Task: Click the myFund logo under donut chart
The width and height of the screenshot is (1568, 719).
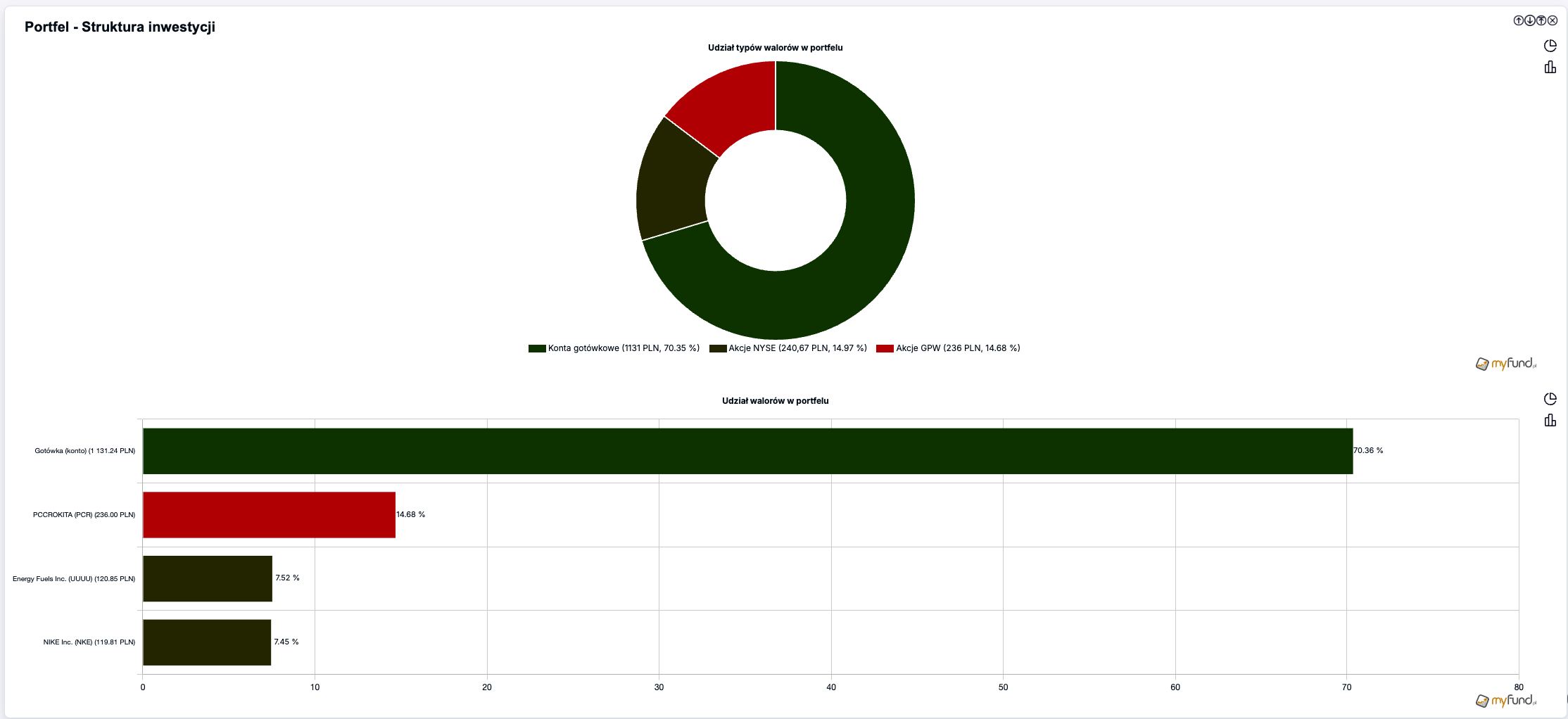Action: [1505, 364]
